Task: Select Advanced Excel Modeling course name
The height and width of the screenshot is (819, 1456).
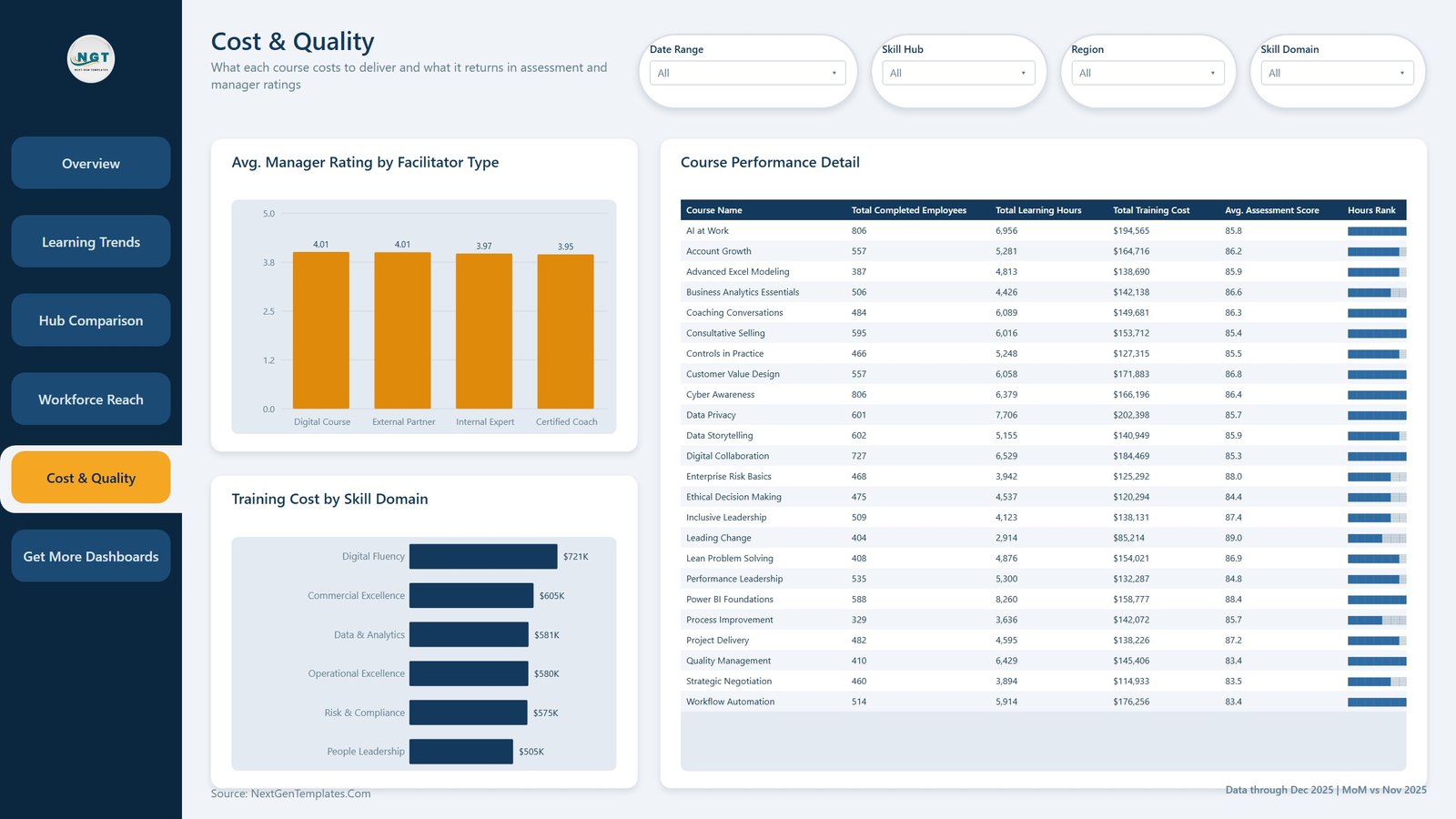Action: (x=738, y=272)
